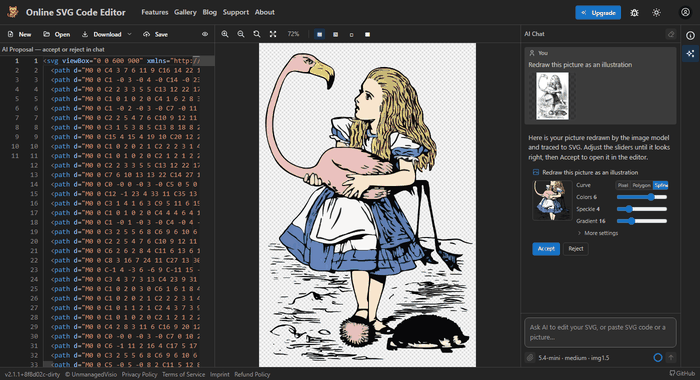Open the Privacy Policy link
700x380 pixels.
pos(139,375)
